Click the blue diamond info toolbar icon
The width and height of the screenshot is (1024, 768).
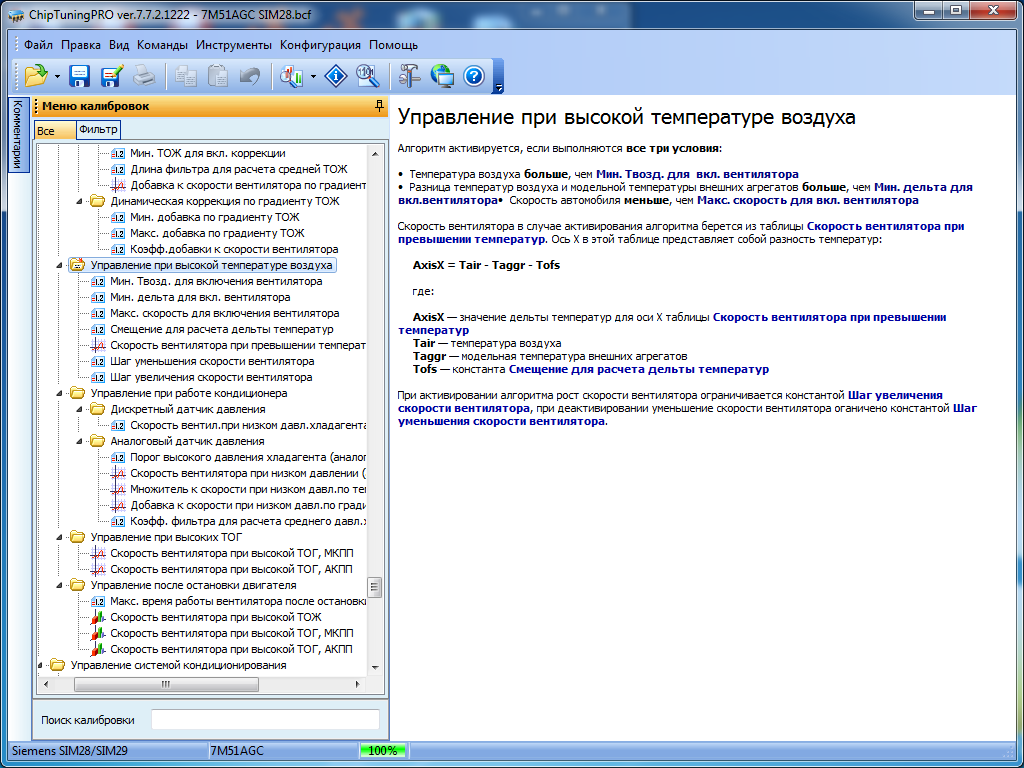pyautogui.click(x=337, y=76)
